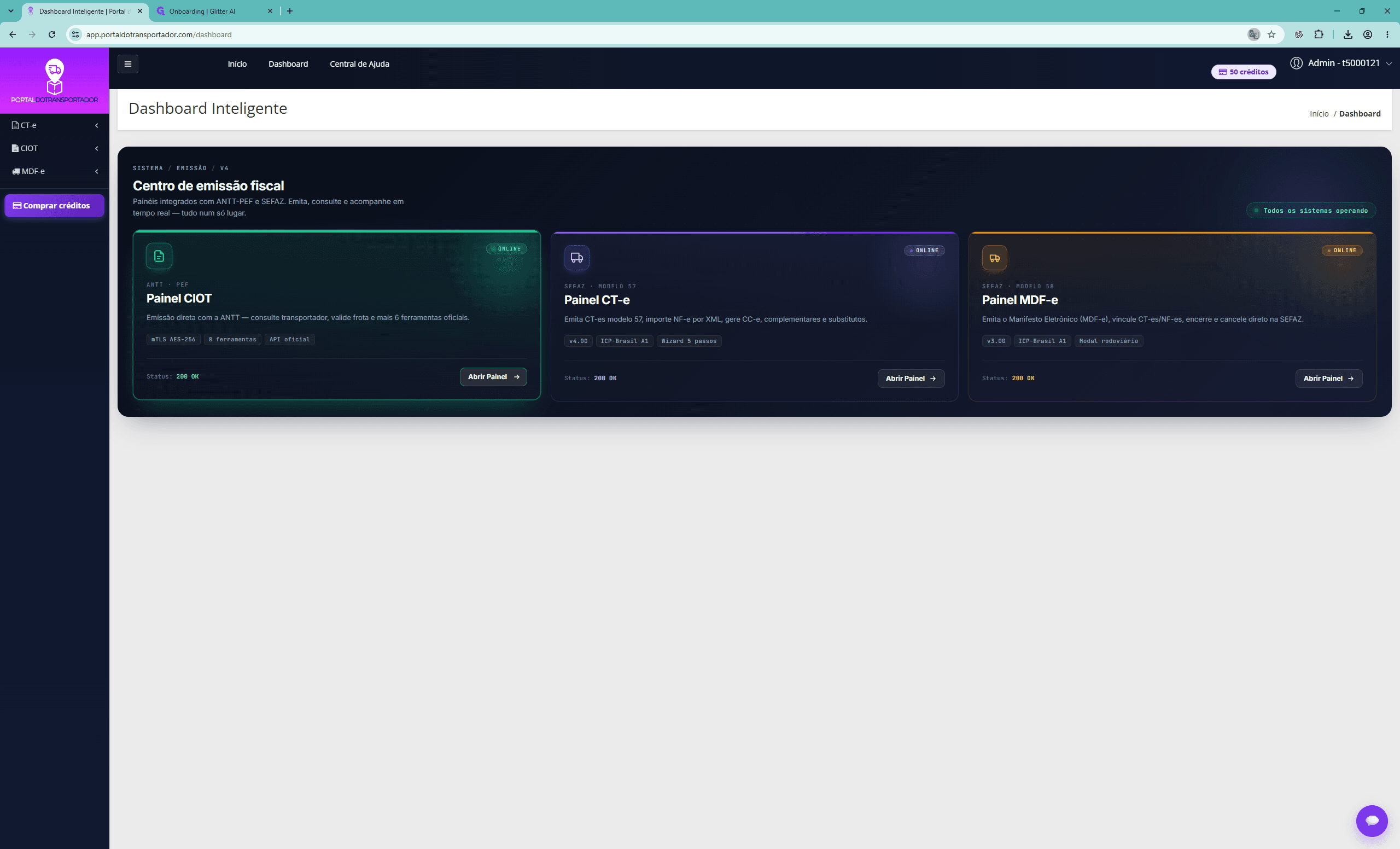Screen dimensions: 1400x849
Task: Click the browser forward arrow
Action: pyautogui.click(x=32, y=34)
